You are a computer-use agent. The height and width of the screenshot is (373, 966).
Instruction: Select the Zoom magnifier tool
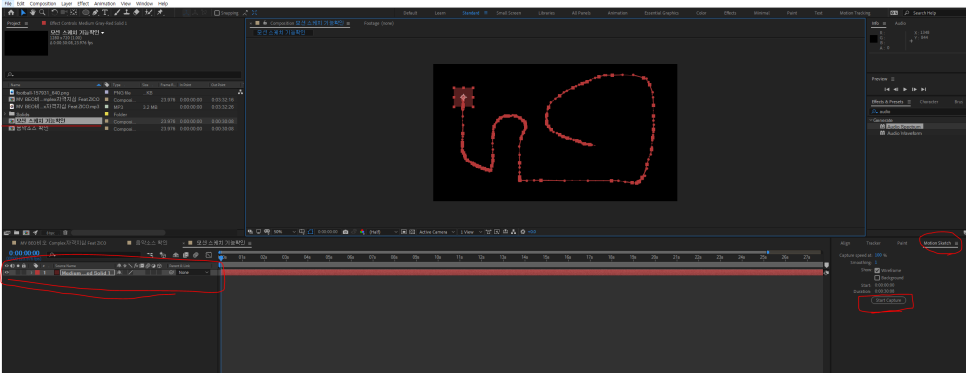pyautogui.click(x=41, y=12)
